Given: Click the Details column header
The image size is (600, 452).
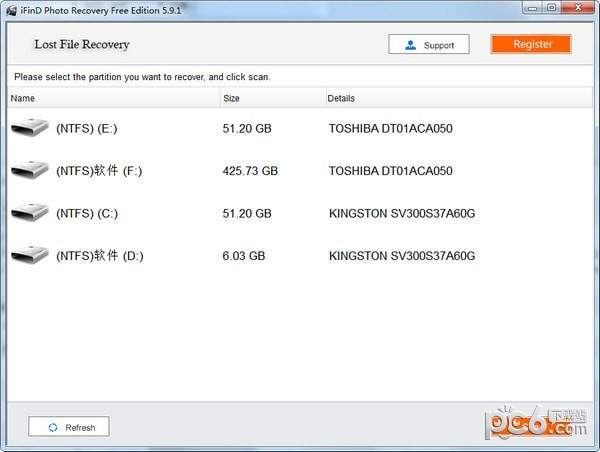Looking at the screenshot, I should pyautogui.click(x=341, y=98).
